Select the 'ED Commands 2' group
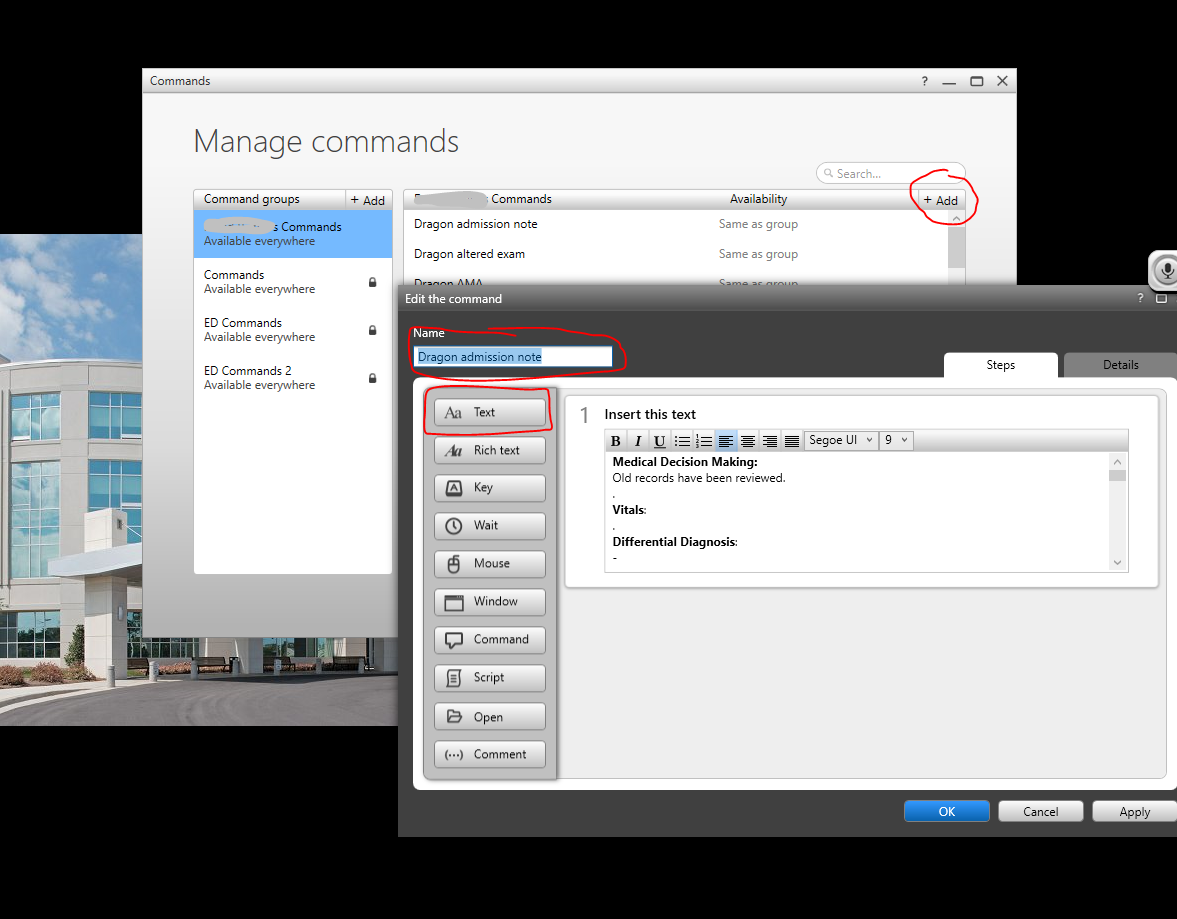The width and height of the screenshot is (1177, 919). [293, 378]
